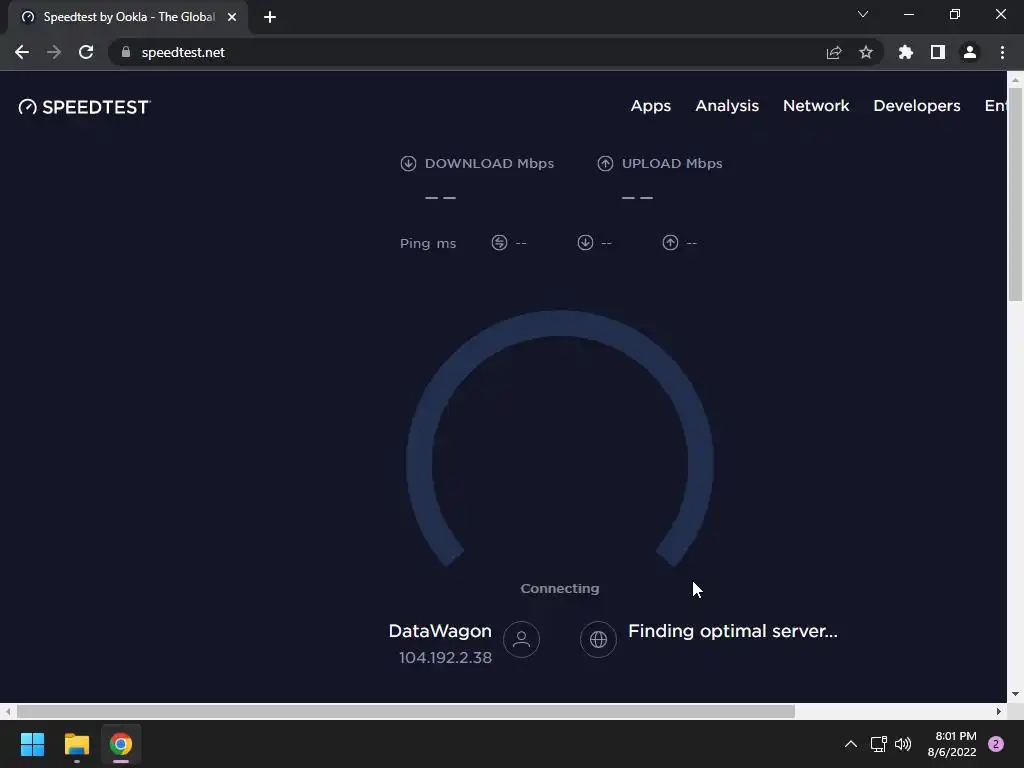1024x768 pixels.
Task: Click the Connecting status text
Action: click(x=560, y=588)
